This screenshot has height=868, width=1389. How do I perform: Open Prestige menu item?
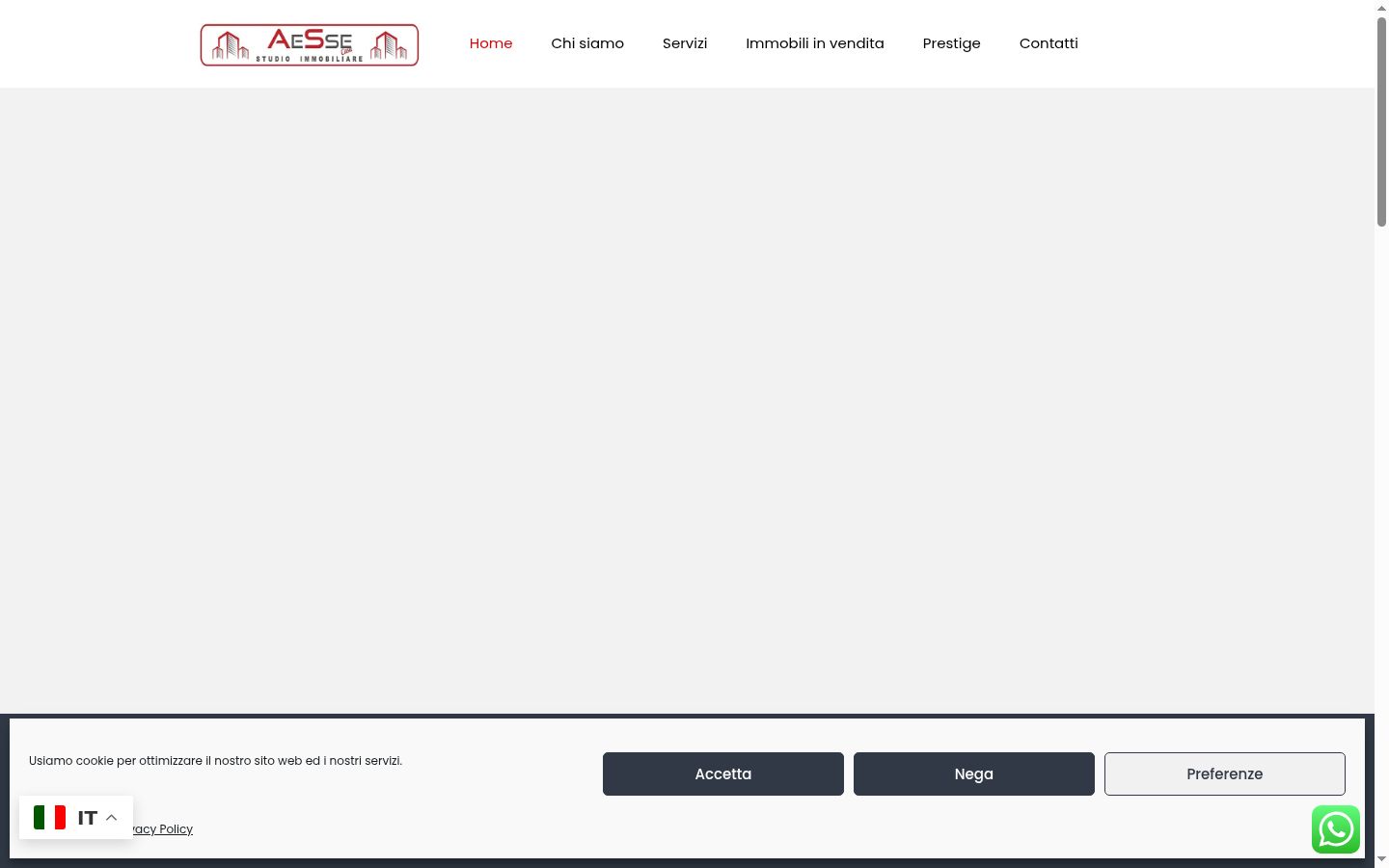tap(952, 43)
